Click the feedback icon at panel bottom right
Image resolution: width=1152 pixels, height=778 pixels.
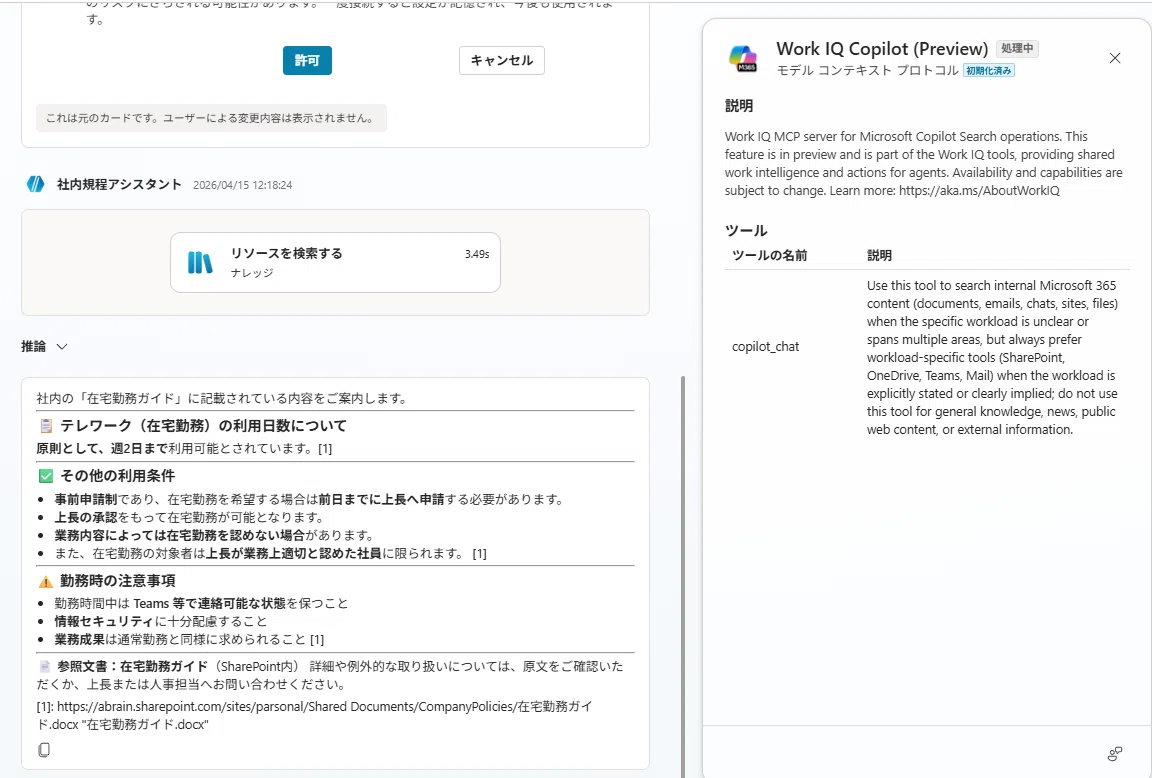point(1115,754)
